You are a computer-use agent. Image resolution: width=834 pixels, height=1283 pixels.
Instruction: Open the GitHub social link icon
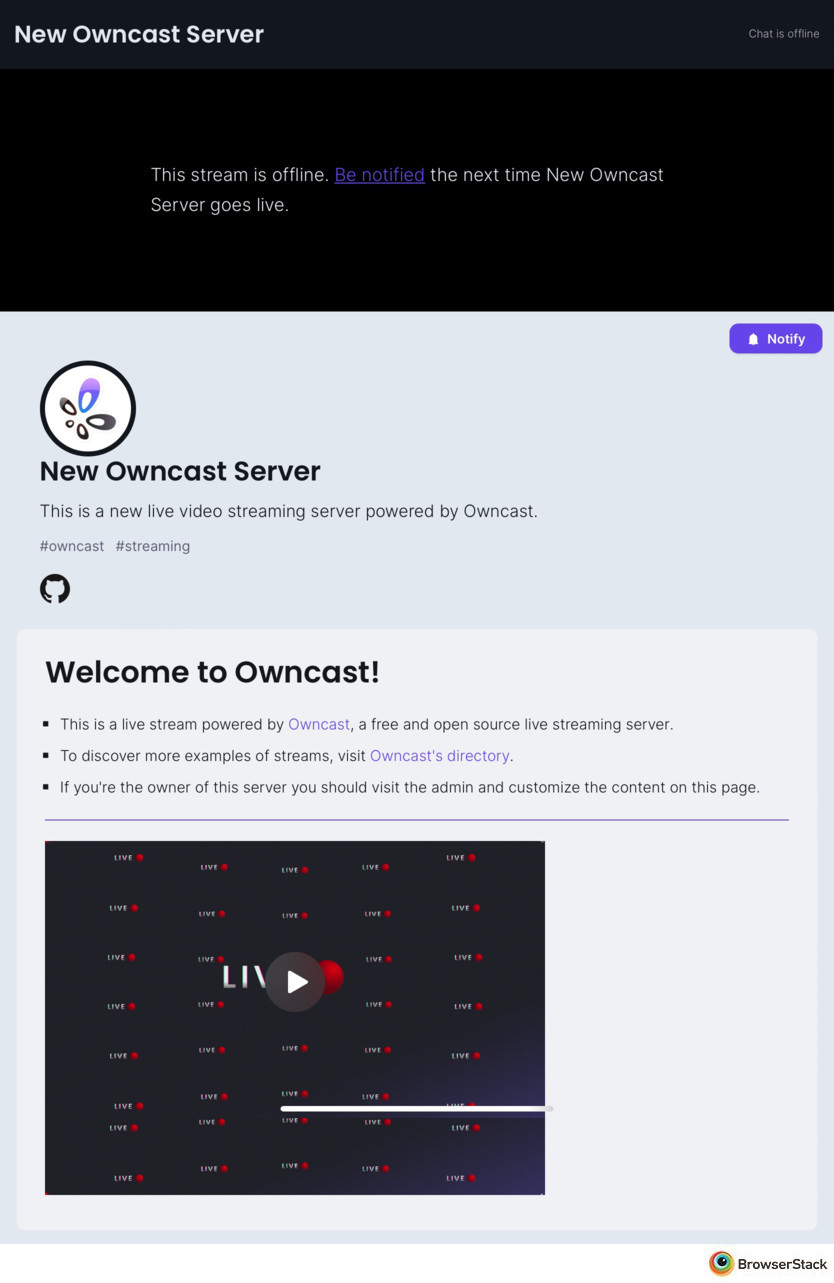coord(55,588)
